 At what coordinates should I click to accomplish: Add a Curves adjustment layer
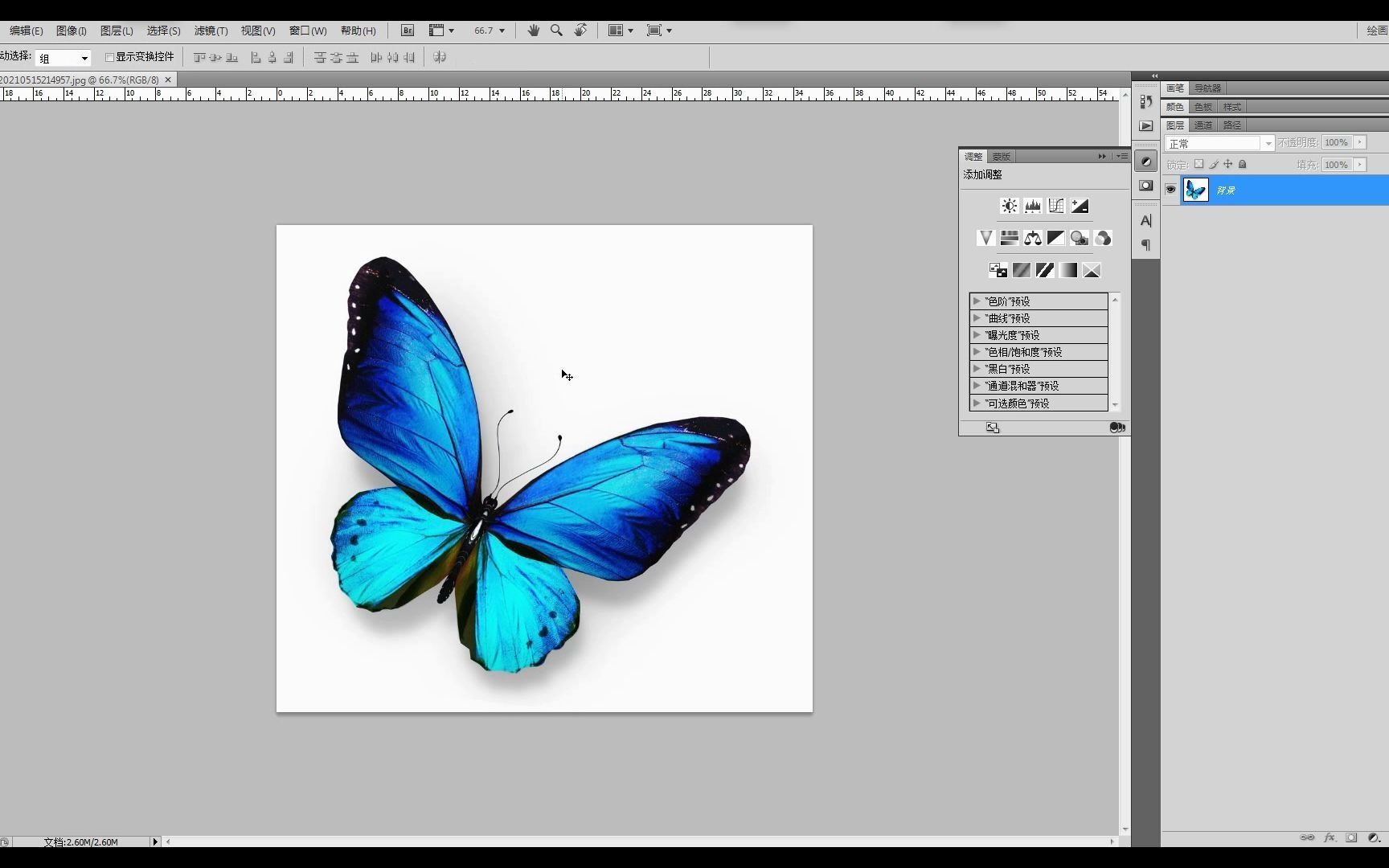point(1056,206)
